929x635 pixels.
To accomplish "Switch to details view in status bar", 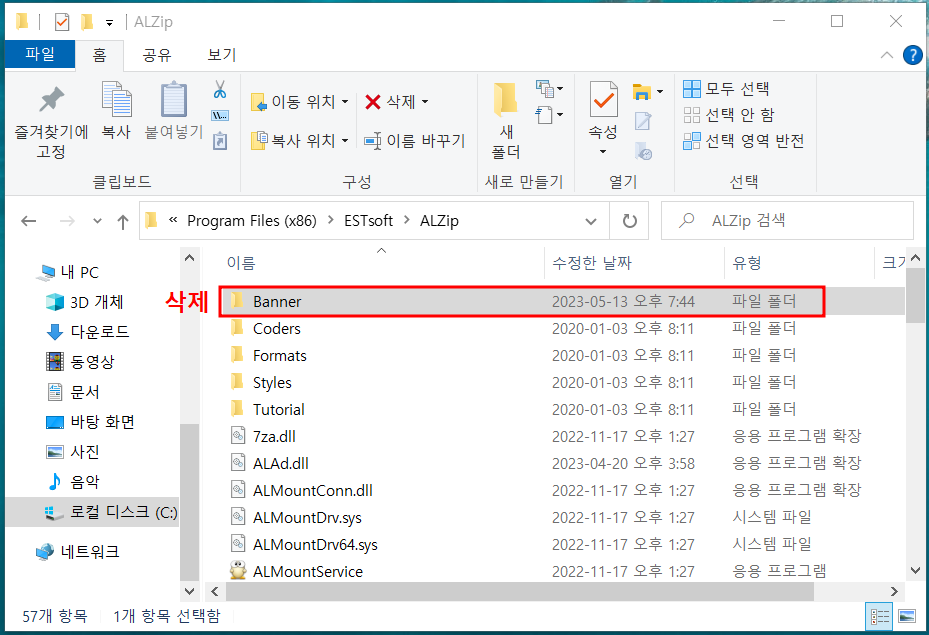I will (880, 617).
